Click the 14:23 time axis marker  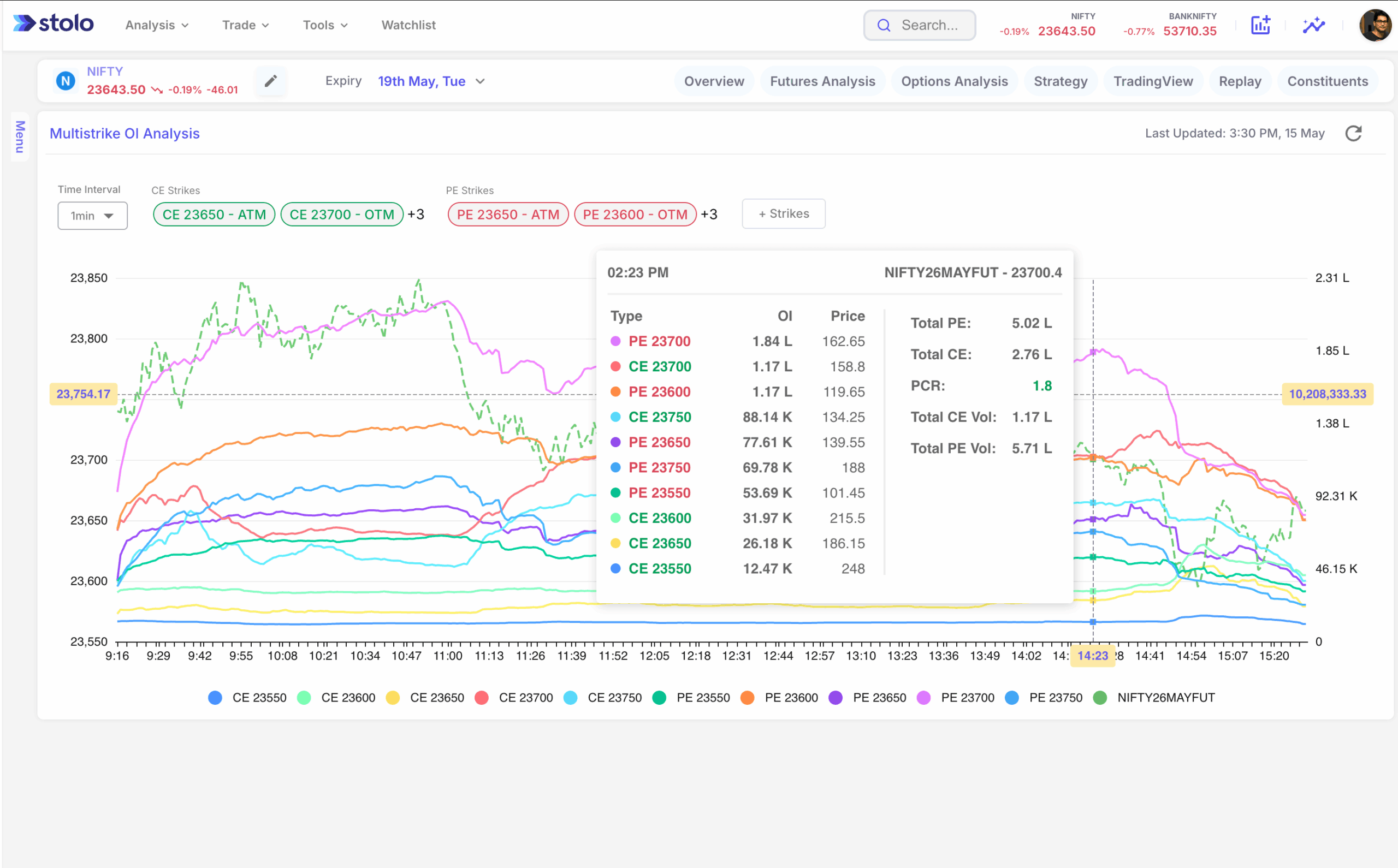1092,656
